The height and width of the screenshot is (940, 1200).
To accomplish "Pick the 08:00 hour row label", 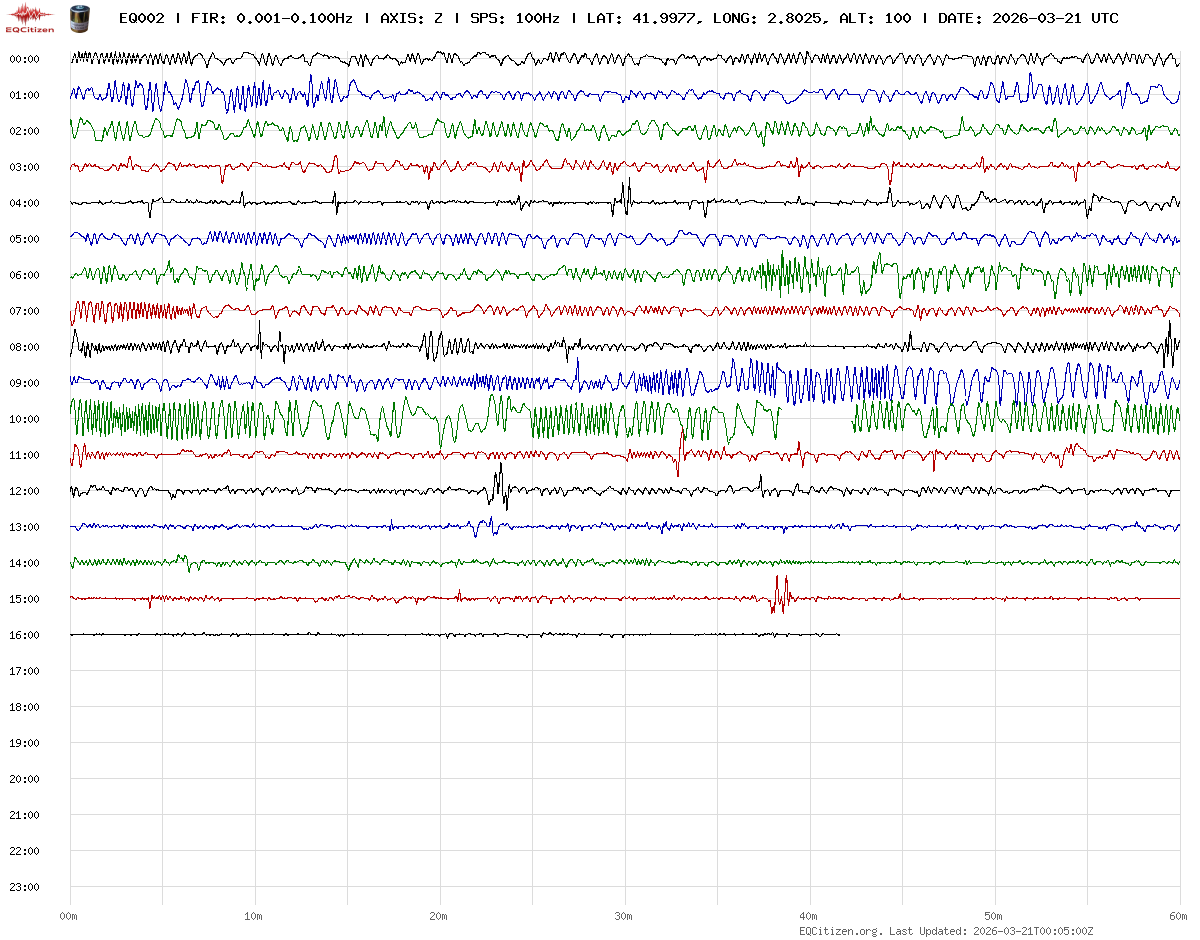I will coord(24,347).
